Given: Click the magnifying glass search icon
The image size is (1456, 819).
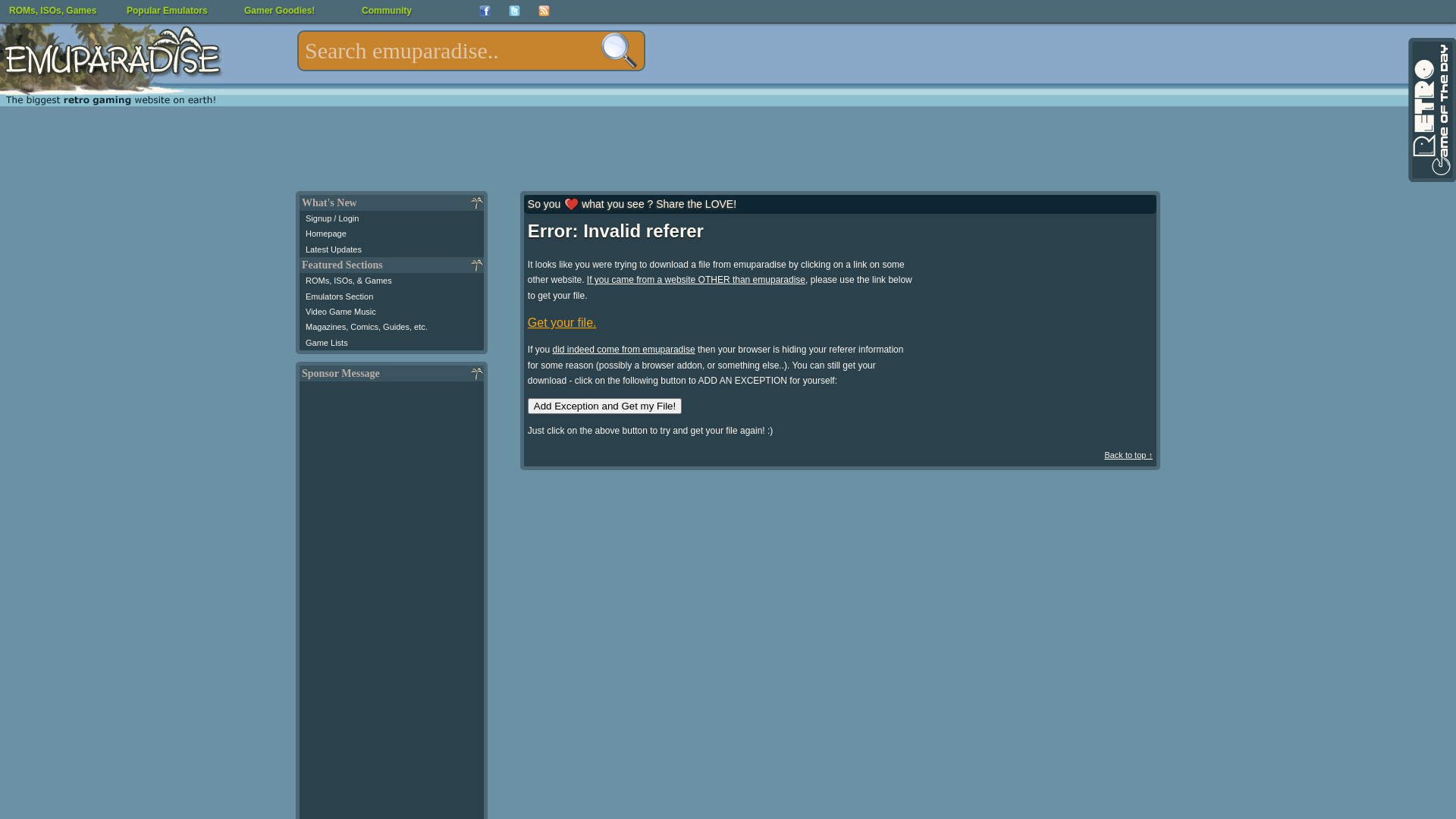Looking at the screenshot, I should pyautogui.click(x=619, y=51).
